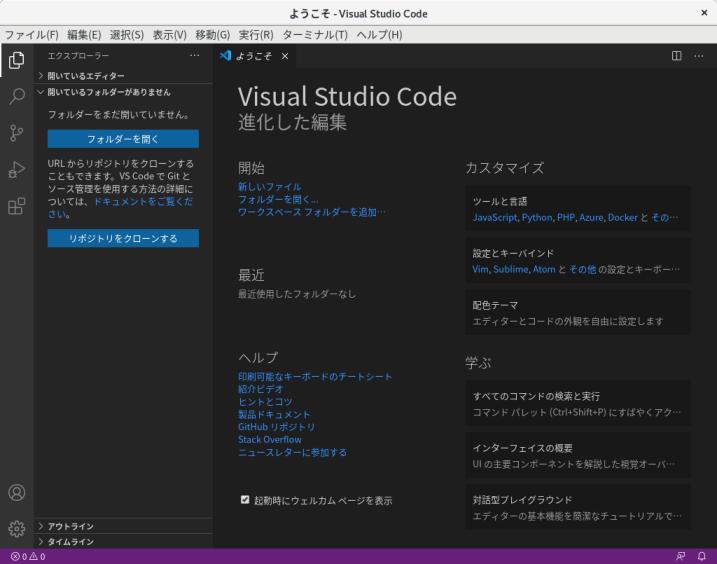Open the Extensions view icon
This screenshot has height=564, width=717.
click(x=16, y=206)
